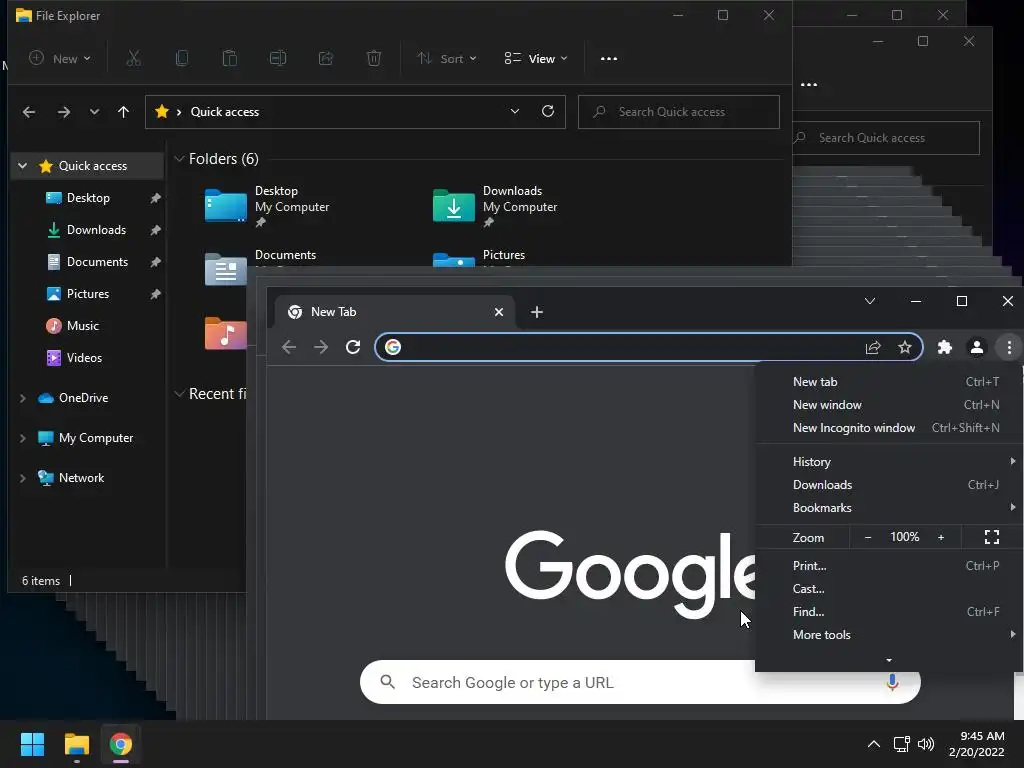Choose Downloads in Chrome menu
Screen dimensions: 1024x768
pyautogui.click(x=889, y=485)
